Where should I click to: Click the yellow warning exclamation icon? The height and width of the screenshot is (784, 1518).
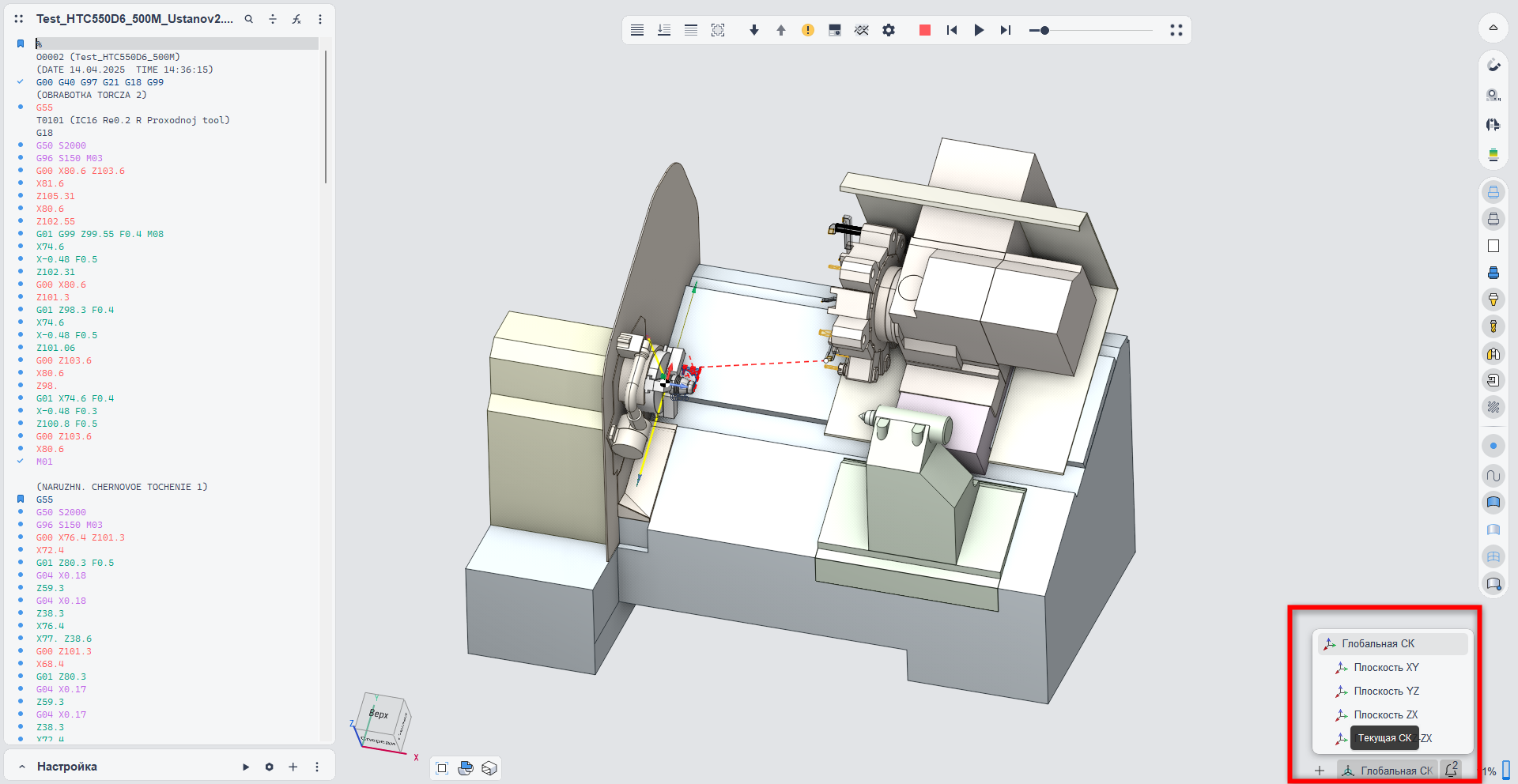point(807,30)
